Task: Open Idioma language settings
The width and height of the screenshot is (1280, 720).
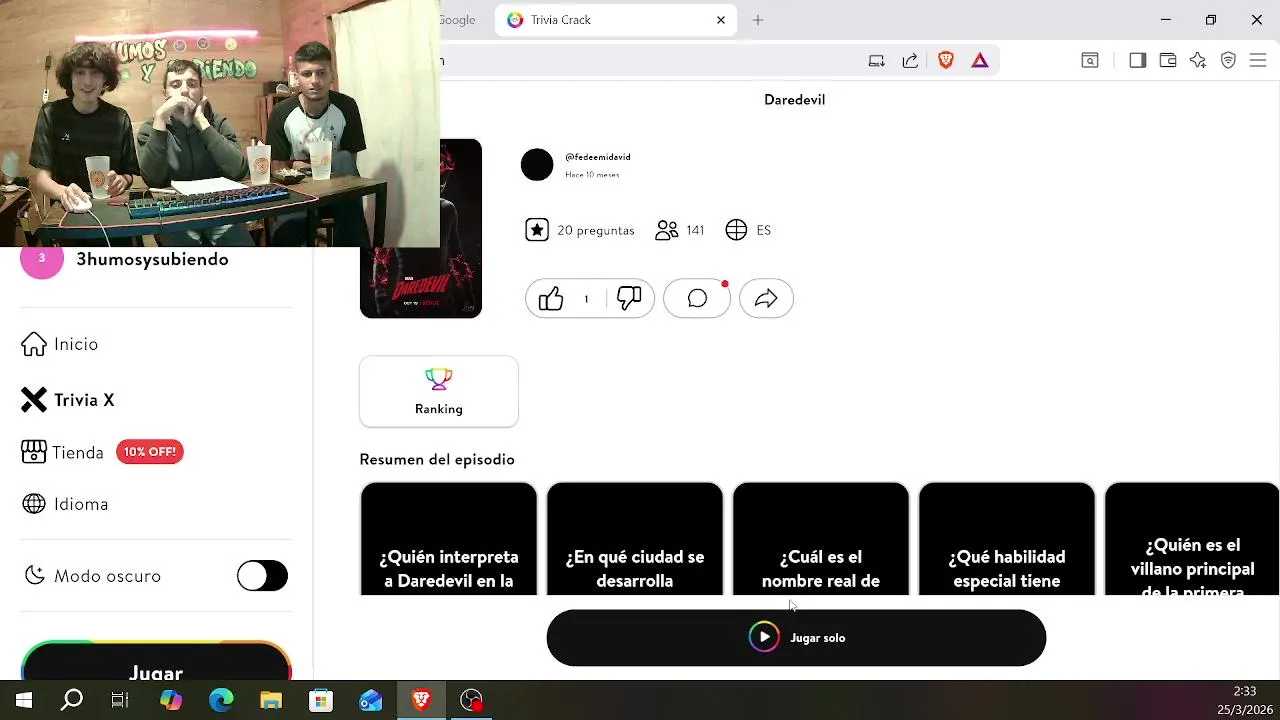Action: (x=65, y=504)
